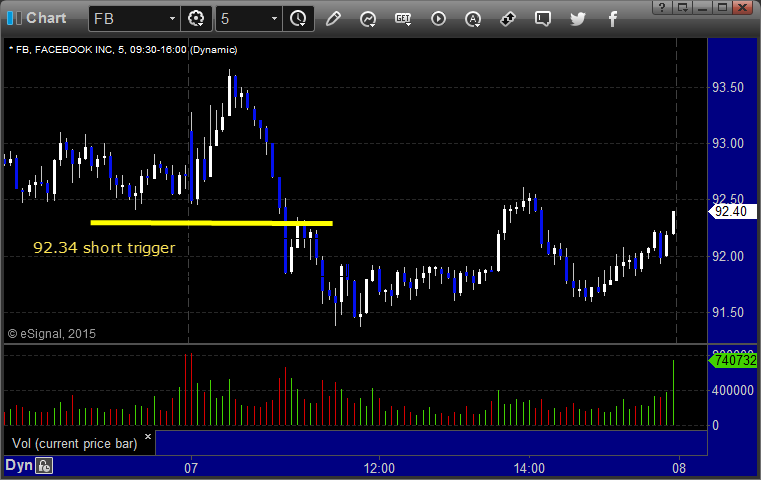Click the 07 date axis label
761x480 pixels.
(x=191, y=468)
